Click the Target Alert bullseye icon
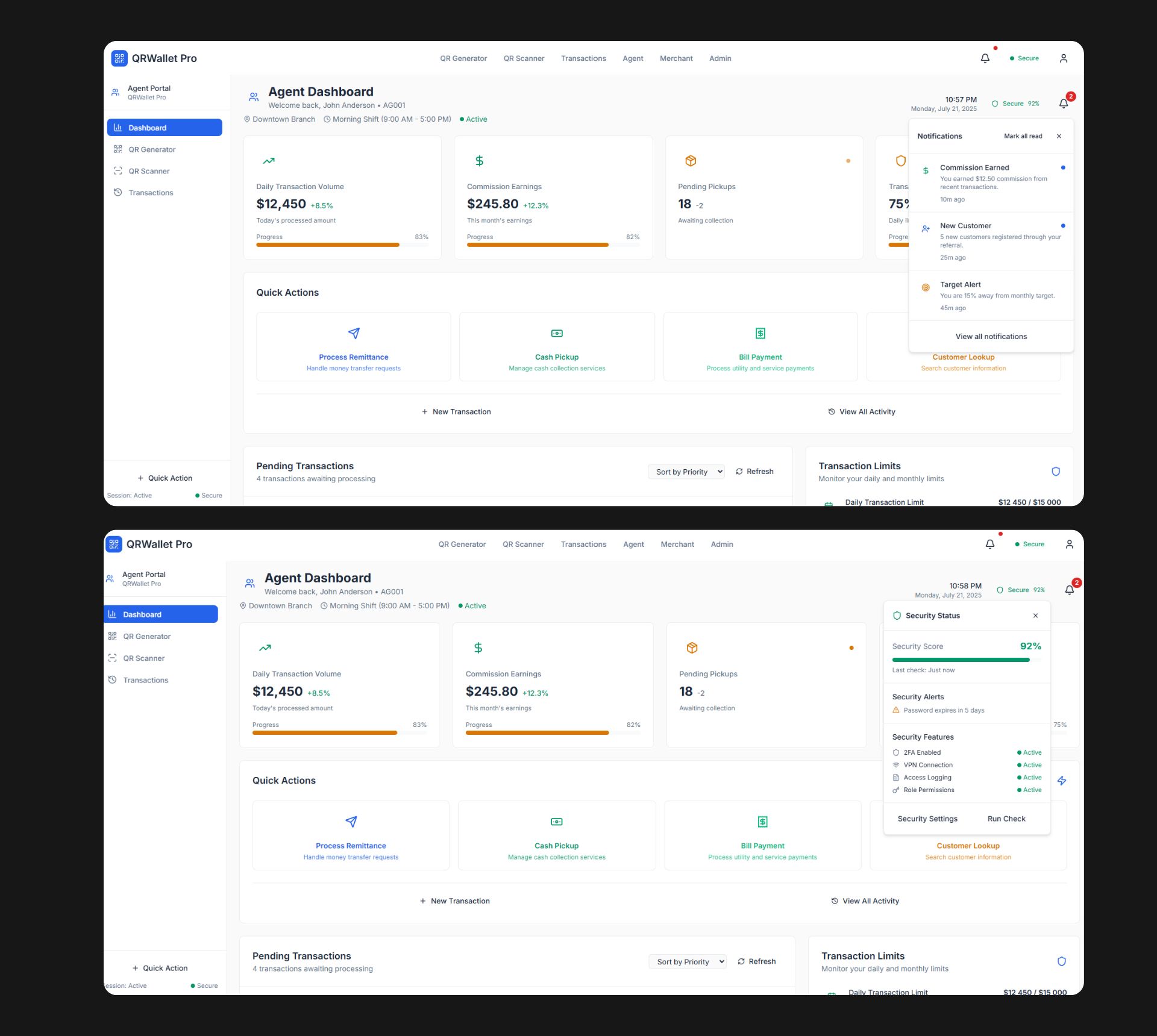This screenshot has height=1036, width=1157. (926, 288)
